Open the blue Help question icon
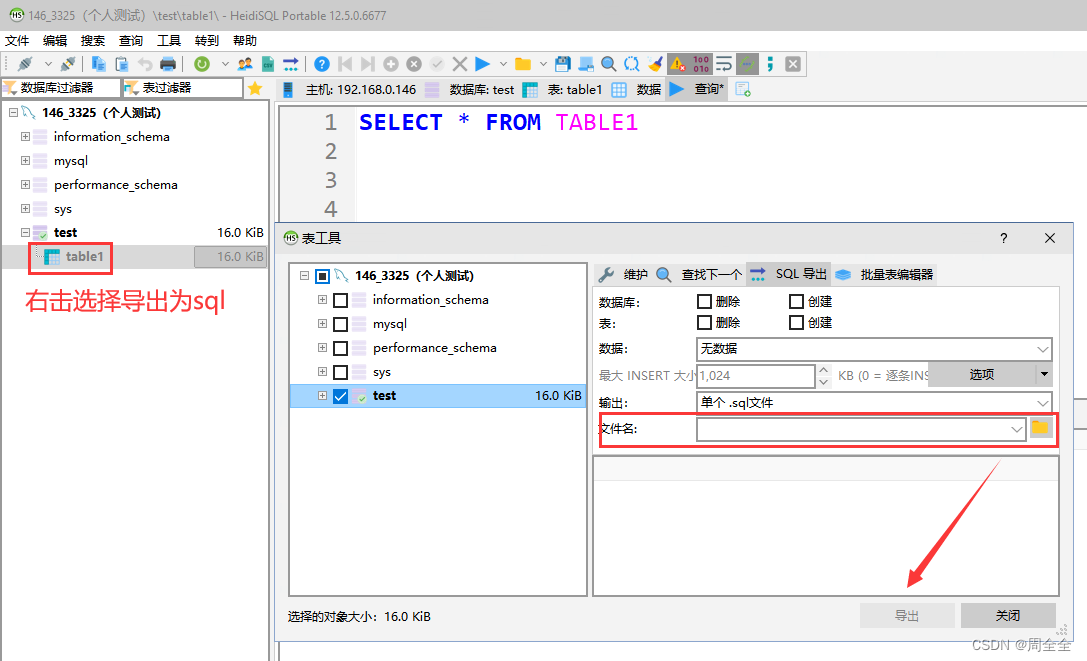This screenshot has width=1087, height=661. pyautogui.click(x=322, y=65)
